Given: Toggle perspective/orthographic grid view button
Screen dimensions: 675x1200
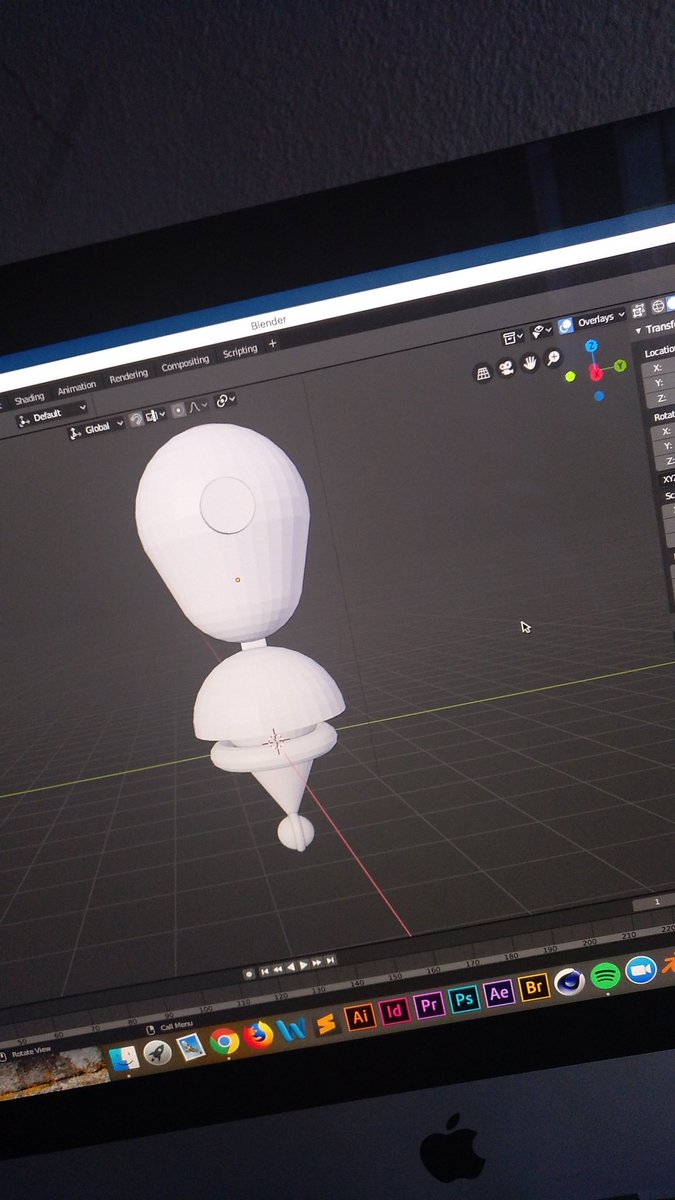Looking at the screenshot, I should point(484,374).
